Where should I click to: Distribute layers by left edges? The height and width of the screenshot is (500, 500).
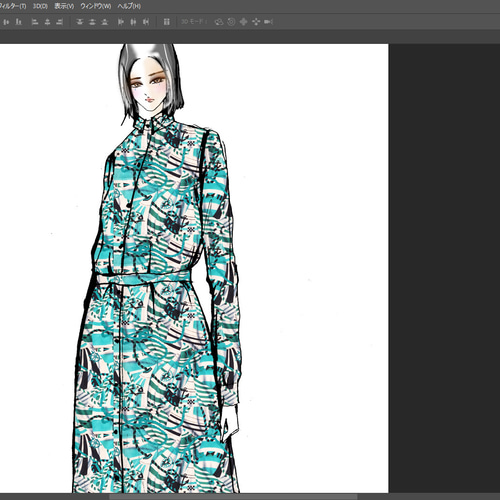(121, 22)
